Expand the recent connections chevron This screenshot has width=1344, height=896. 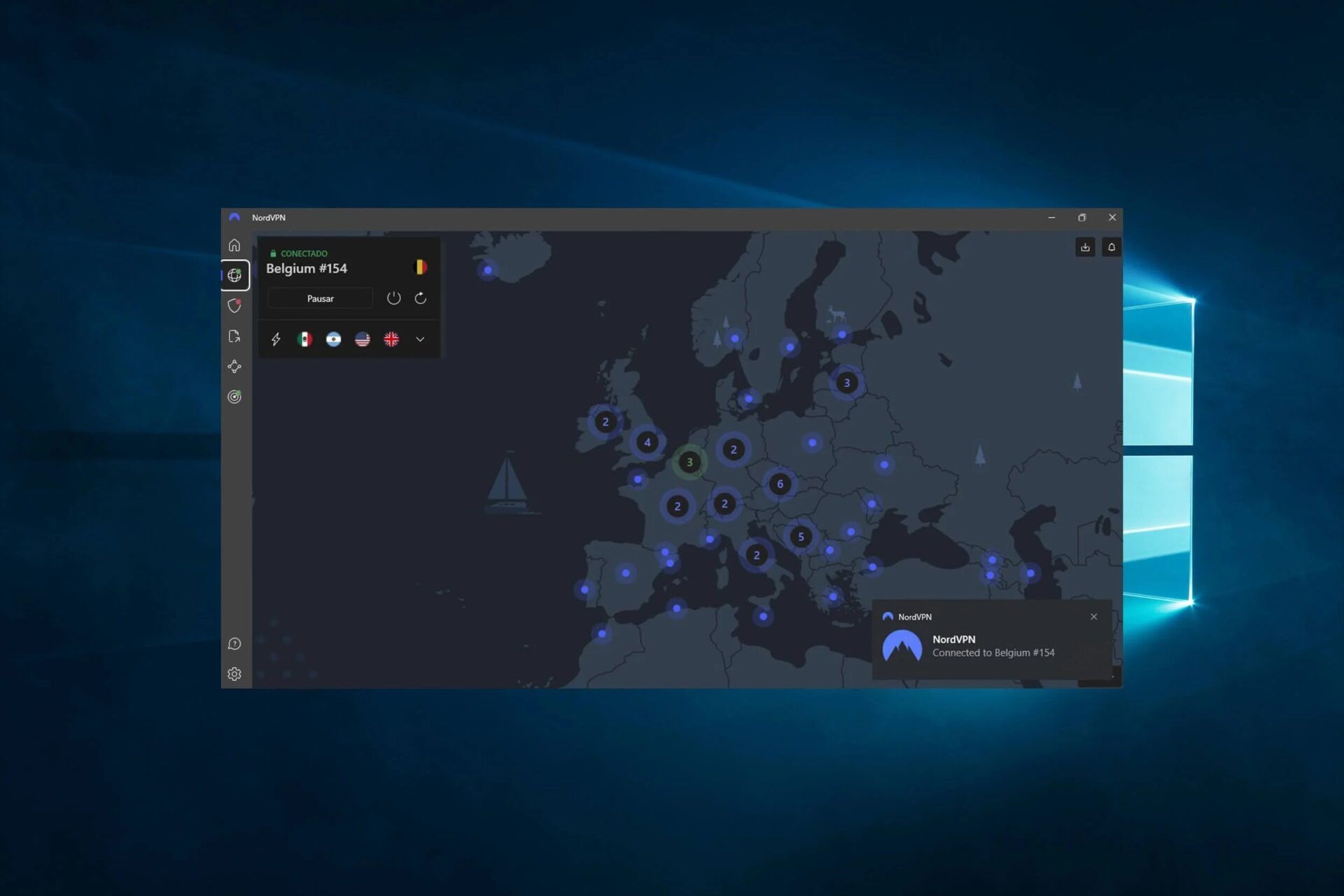pos(420,339)
